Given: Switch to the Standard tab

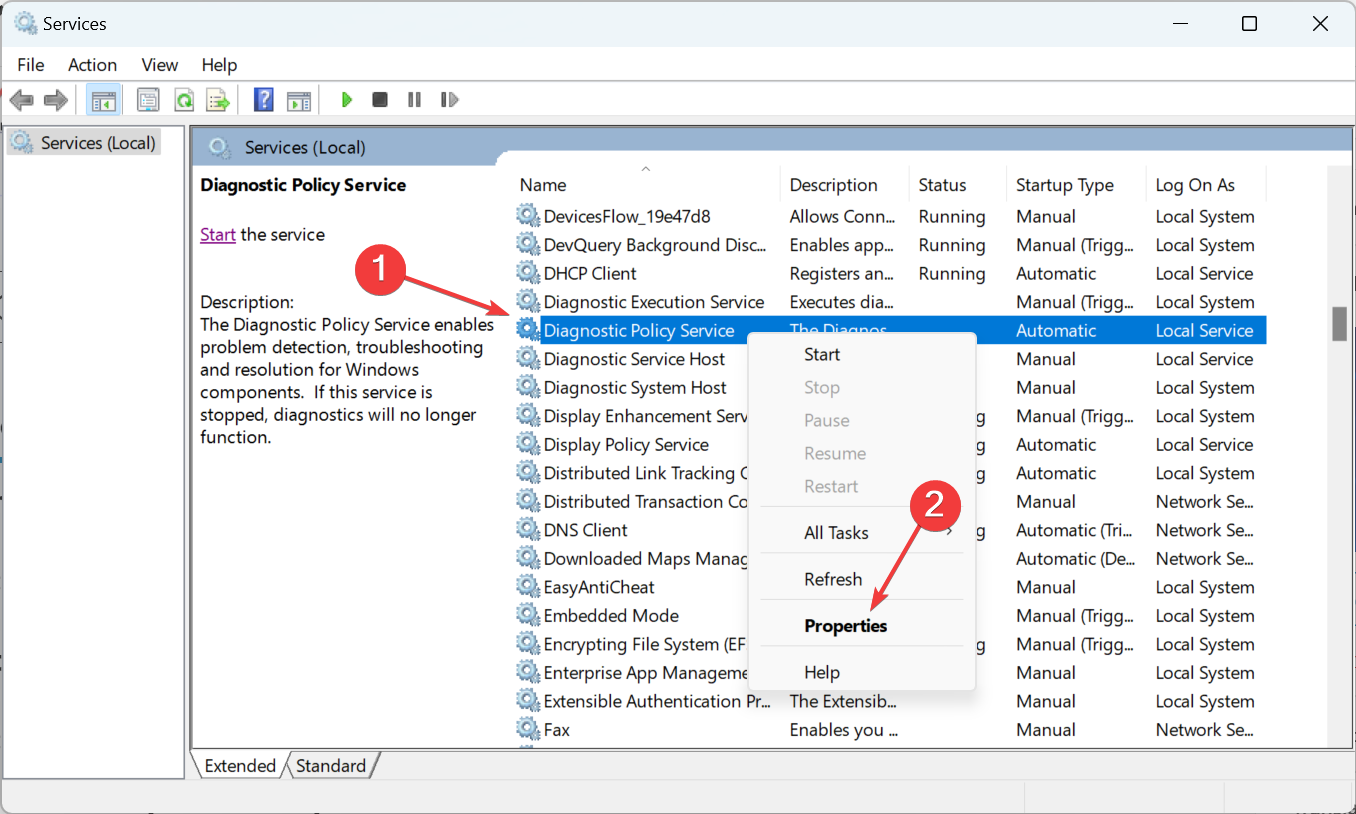Looking at the screenshot, I should click(x=331, y=765).
